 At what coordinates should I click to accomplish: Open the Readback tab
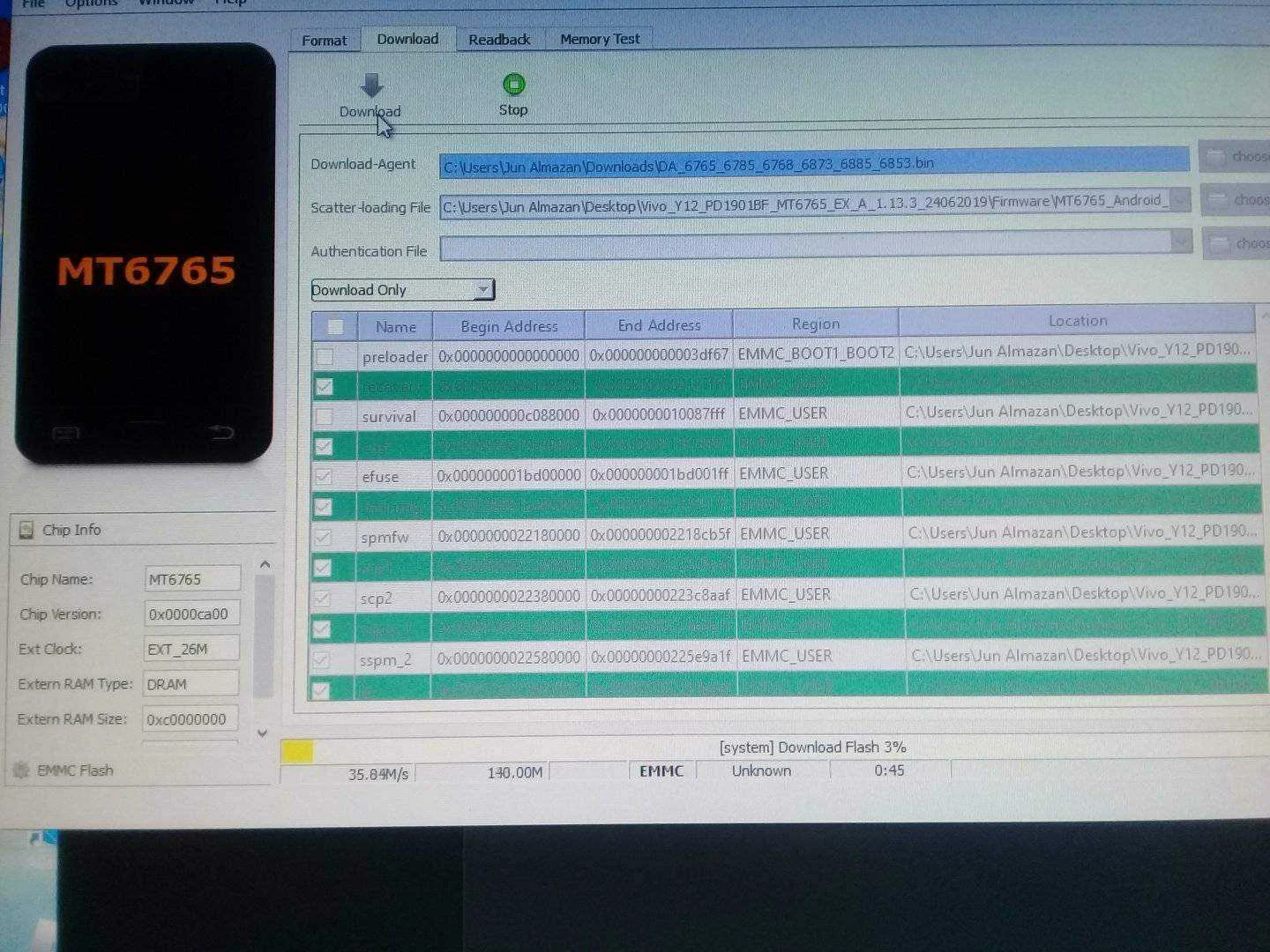499,40
